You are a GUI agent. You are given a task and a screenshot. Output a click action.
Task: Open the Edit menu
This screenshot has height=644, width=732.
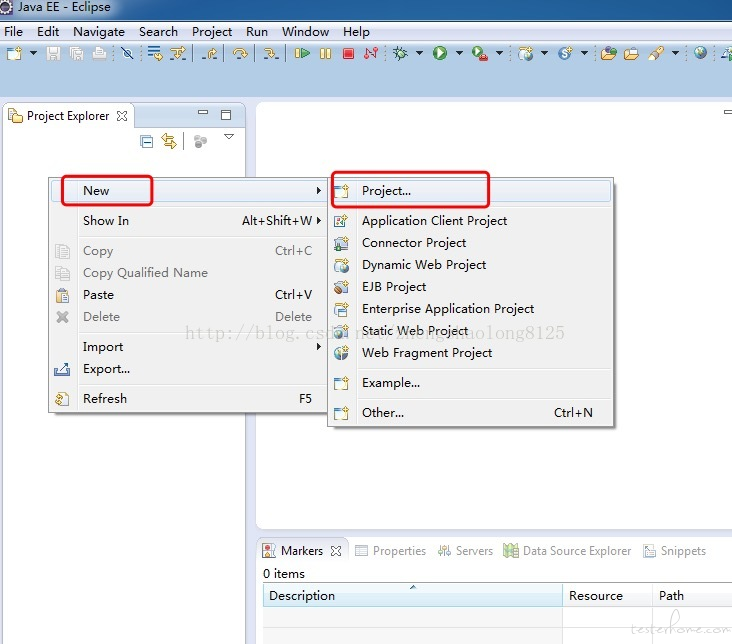48,32
